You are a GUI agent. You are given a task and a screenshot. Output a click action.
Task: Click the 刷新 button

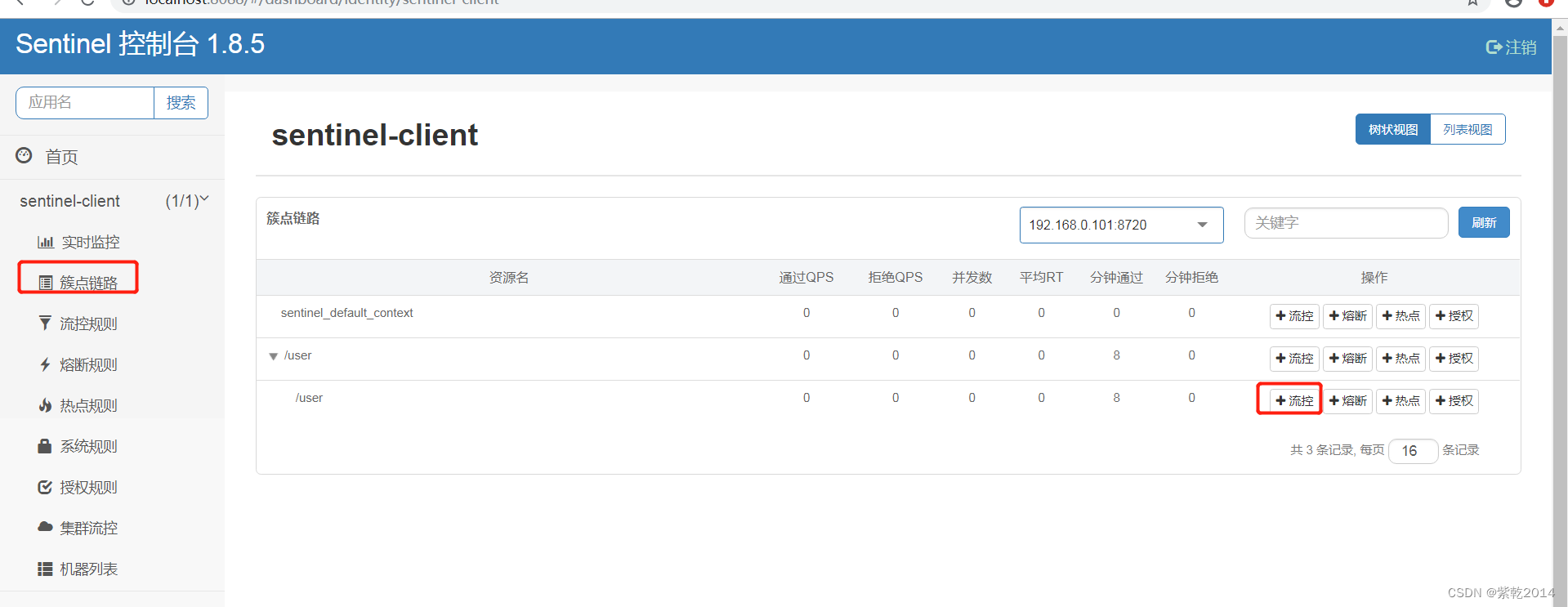(x=1484, y=222)
